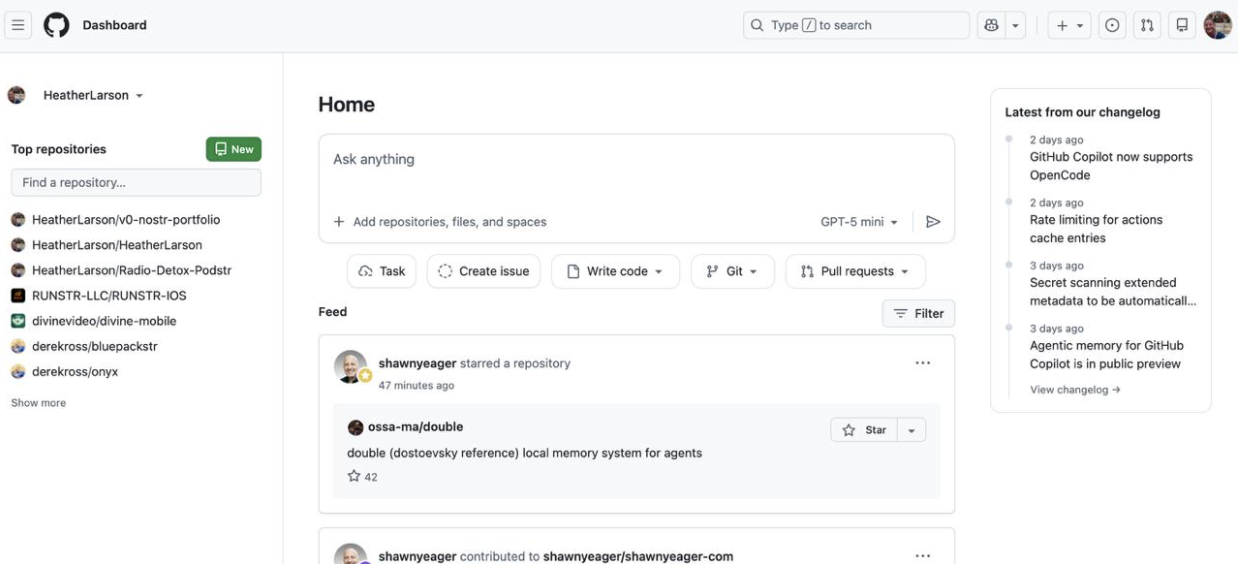1238x564 pixels.
Task: Click the divine-mobile repository avatar icon
Action: point(18,321)
